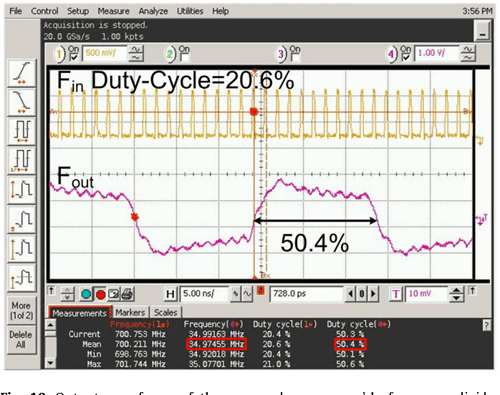Open horizontal setup with H button
500x395 pixels.
tap(170, 294)
